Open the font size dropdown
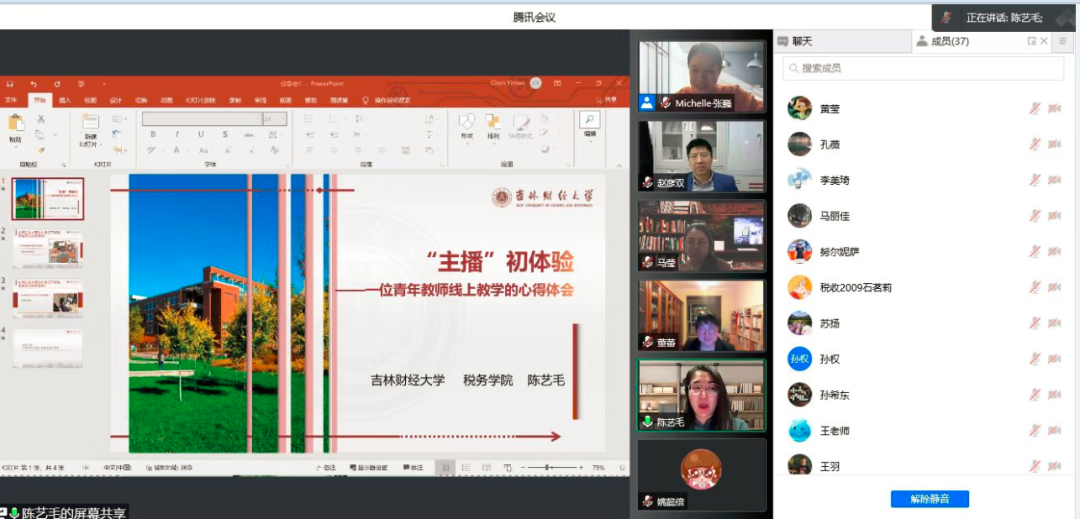Screen dimensions: 1080x519 coord(274,119)
